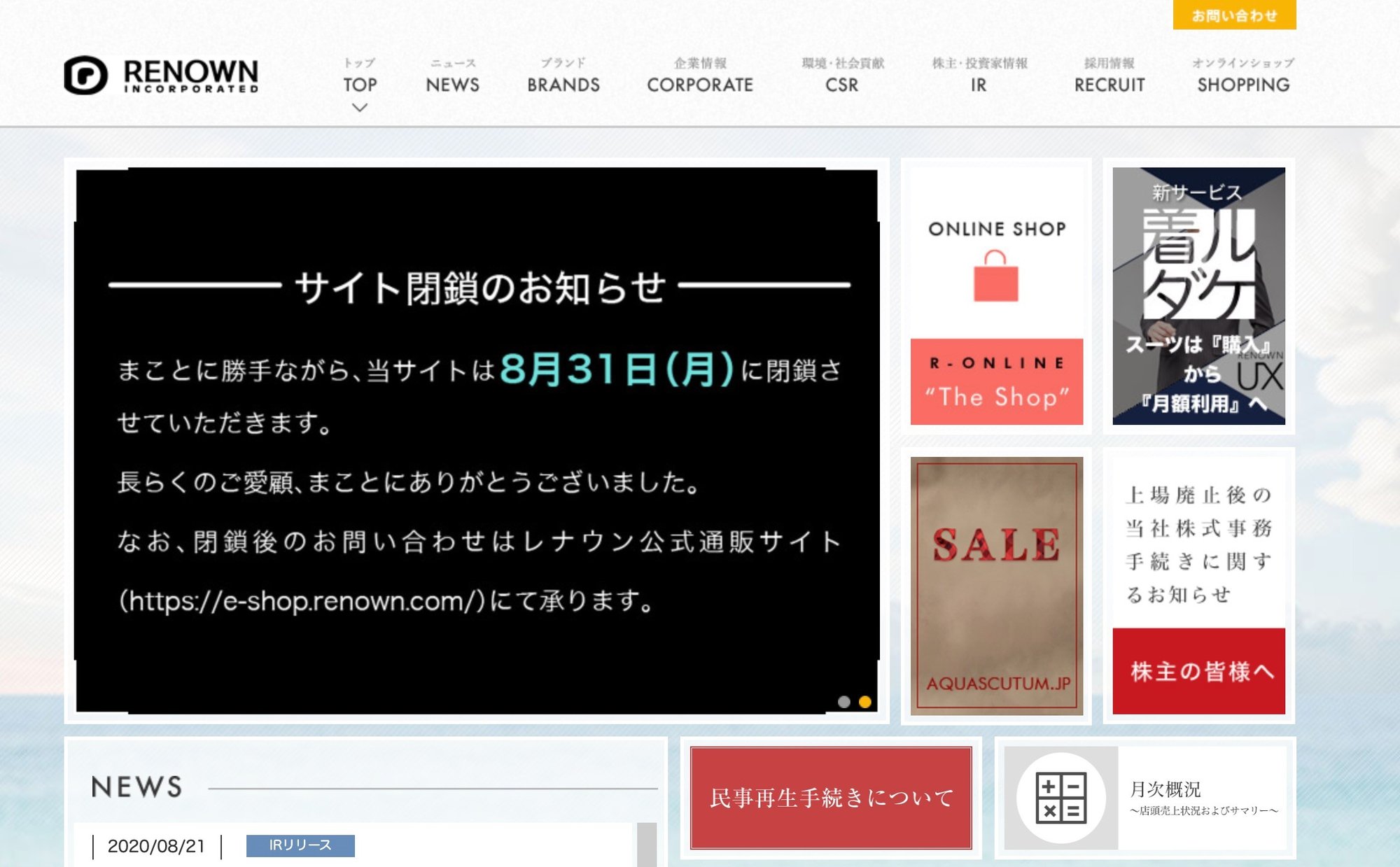Click the calculator icon beside 月次概況
Screen dimensions: 1400x867
click(1061, 798)
